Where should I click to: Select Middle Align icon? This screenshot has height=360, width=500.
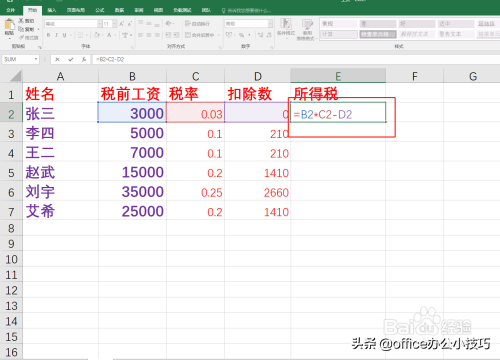coord(148,23)
